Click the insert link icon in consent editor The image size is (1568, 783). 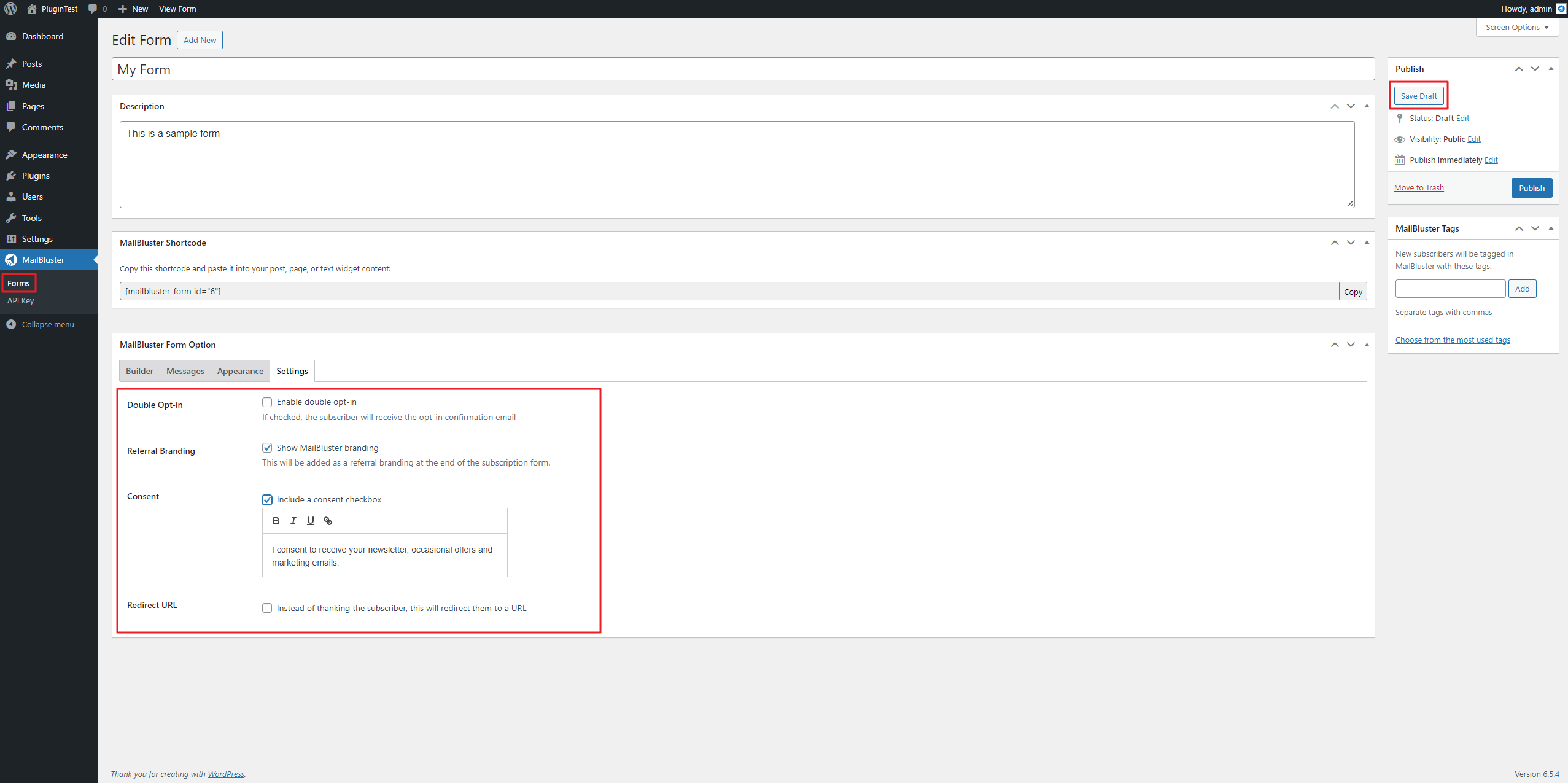pos(328,521)
